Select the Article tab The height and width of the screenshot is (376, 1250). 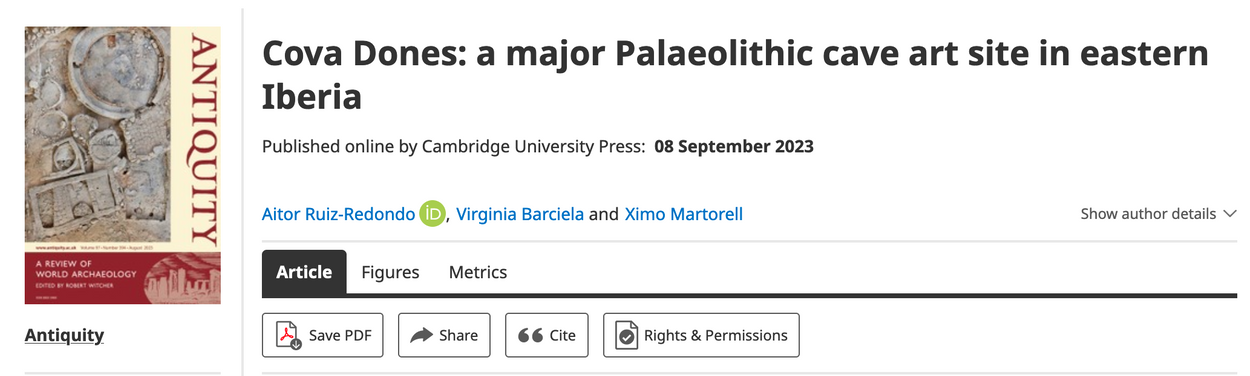(304, 272)
